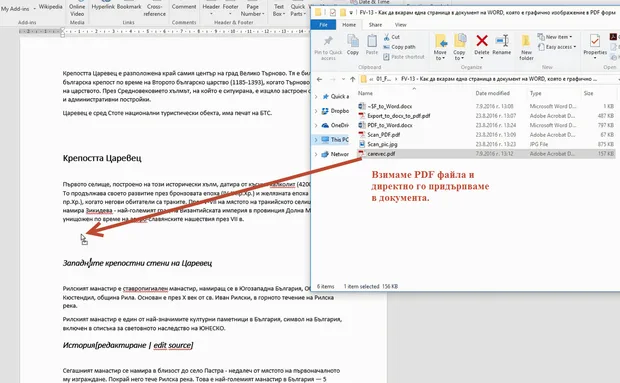Select This PC in Explorer navigation pane
The image size is (620, 383).
(x=335, y=140)
